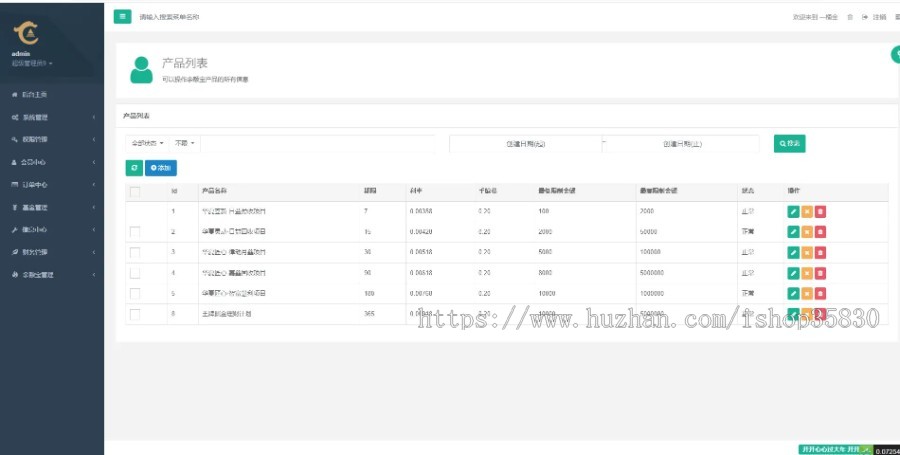
Task: Toggle the sidebar with the green hamburger button
Action: (x=122, y=17)
